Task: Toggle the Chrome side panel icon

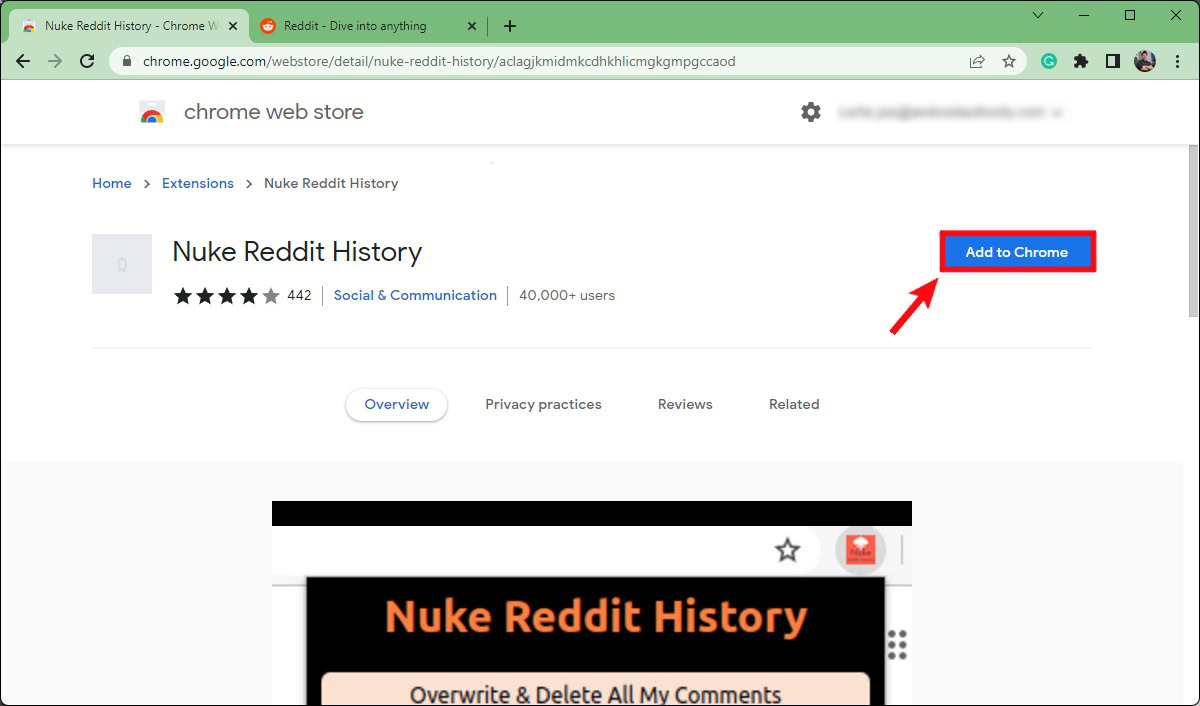Action: point(1113,61)
